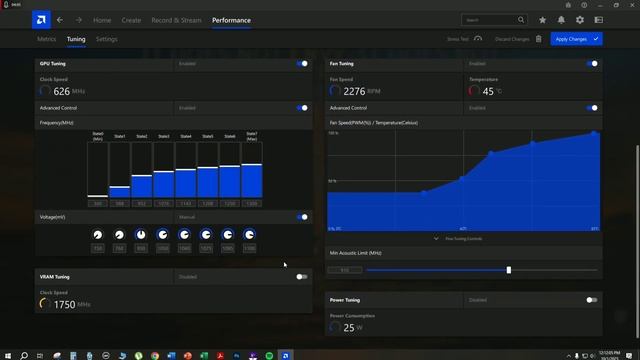Toggle Fan Tuning Advanced Control switch

pos(592,108)
